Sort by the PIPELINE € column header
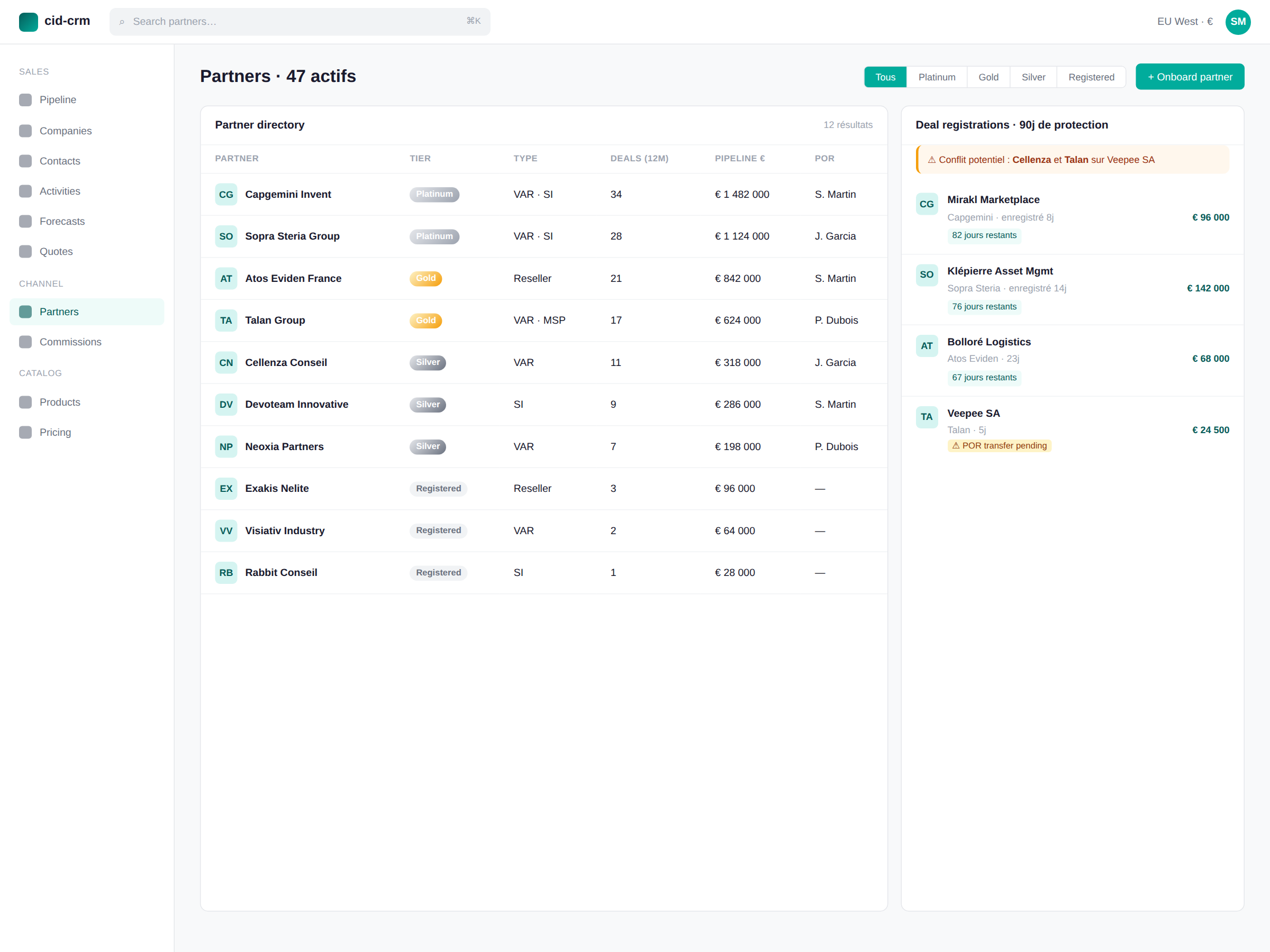Image resolution: width=1270 pixels, height=952 pixels. click(739, 158)
